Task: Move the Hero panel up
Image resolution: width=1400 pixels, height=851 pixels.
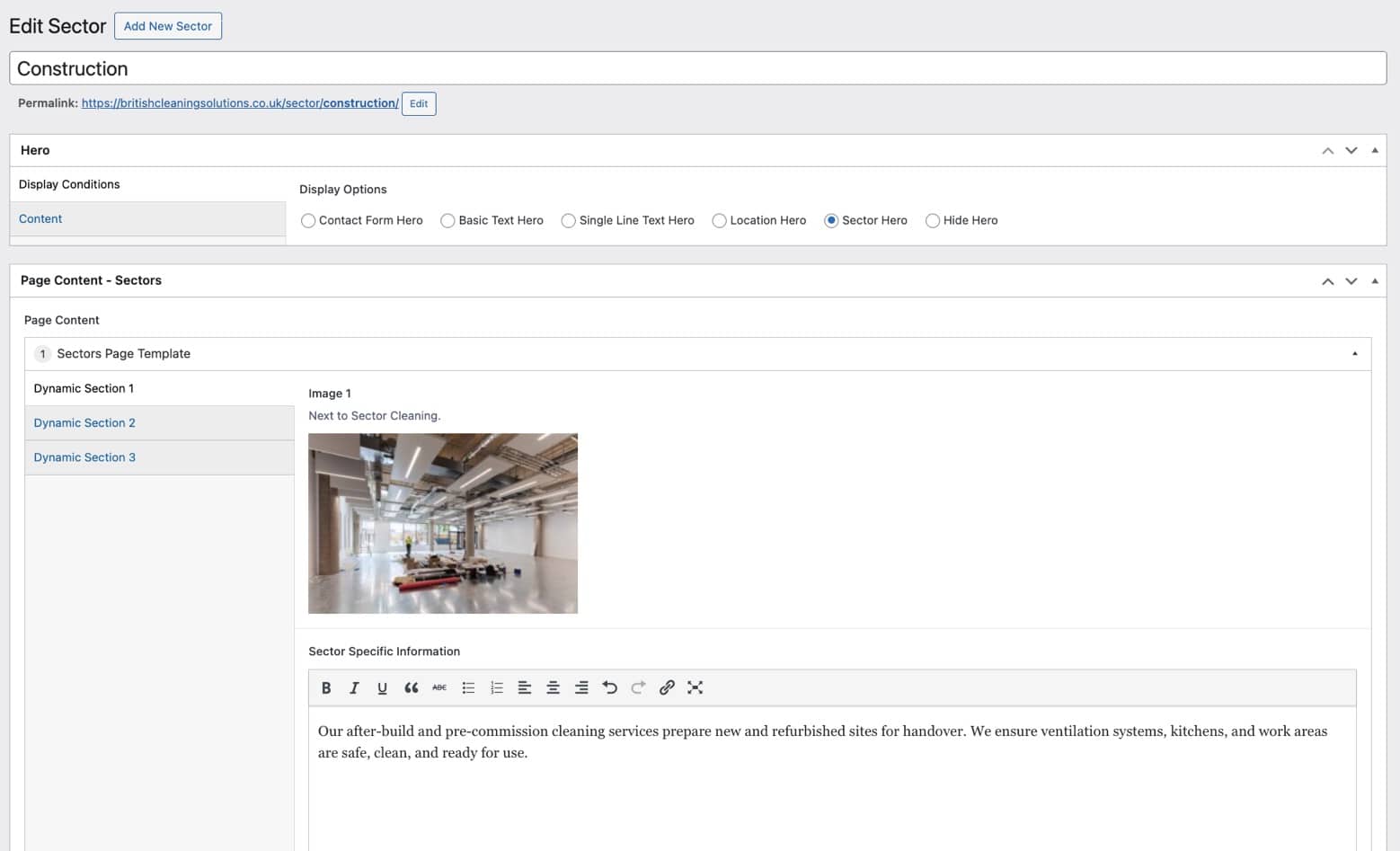Action: [x=1327, y=151]
